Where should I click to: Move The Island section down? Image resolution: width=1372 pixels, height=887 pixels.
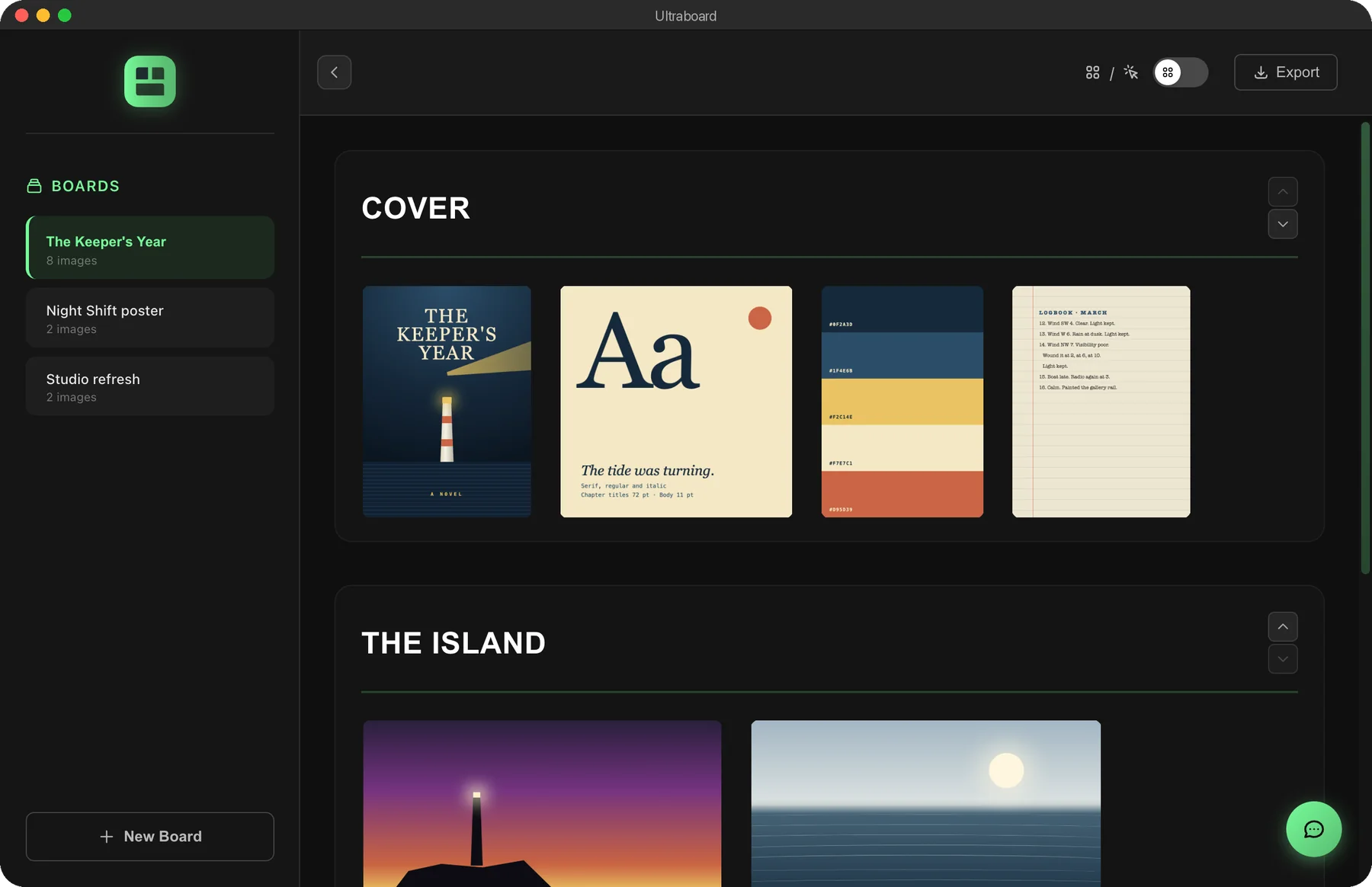[x=1283, y=659]
